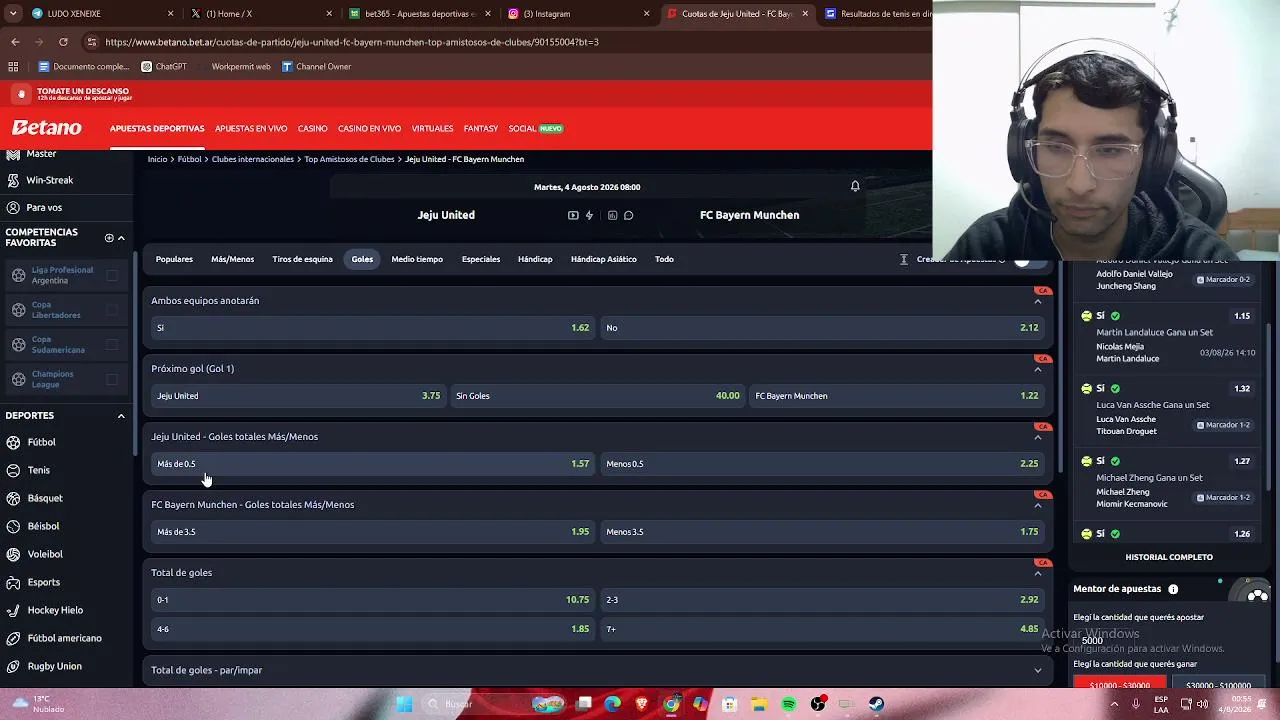Switch to the Populares market tab

click(x=174, y=259)
